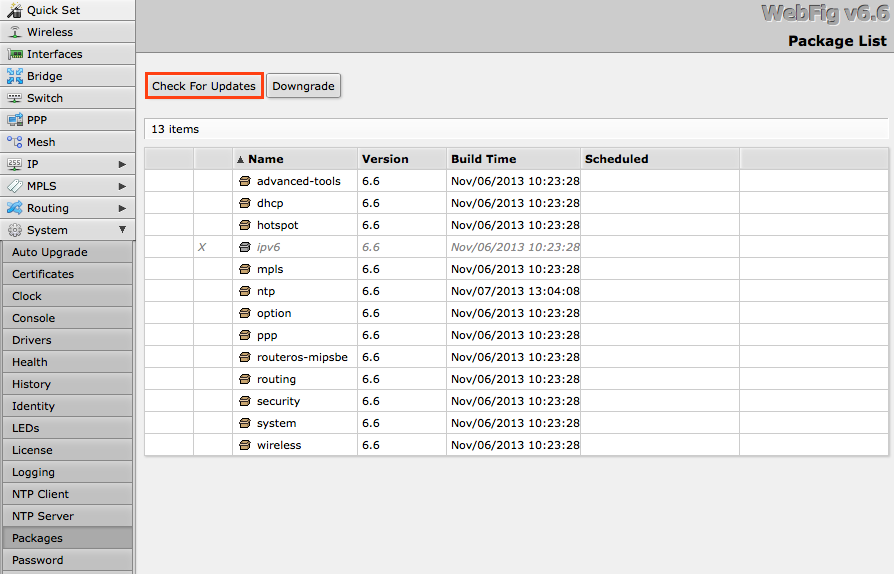Click the package icon beside routeros-mipsbe

245,357
